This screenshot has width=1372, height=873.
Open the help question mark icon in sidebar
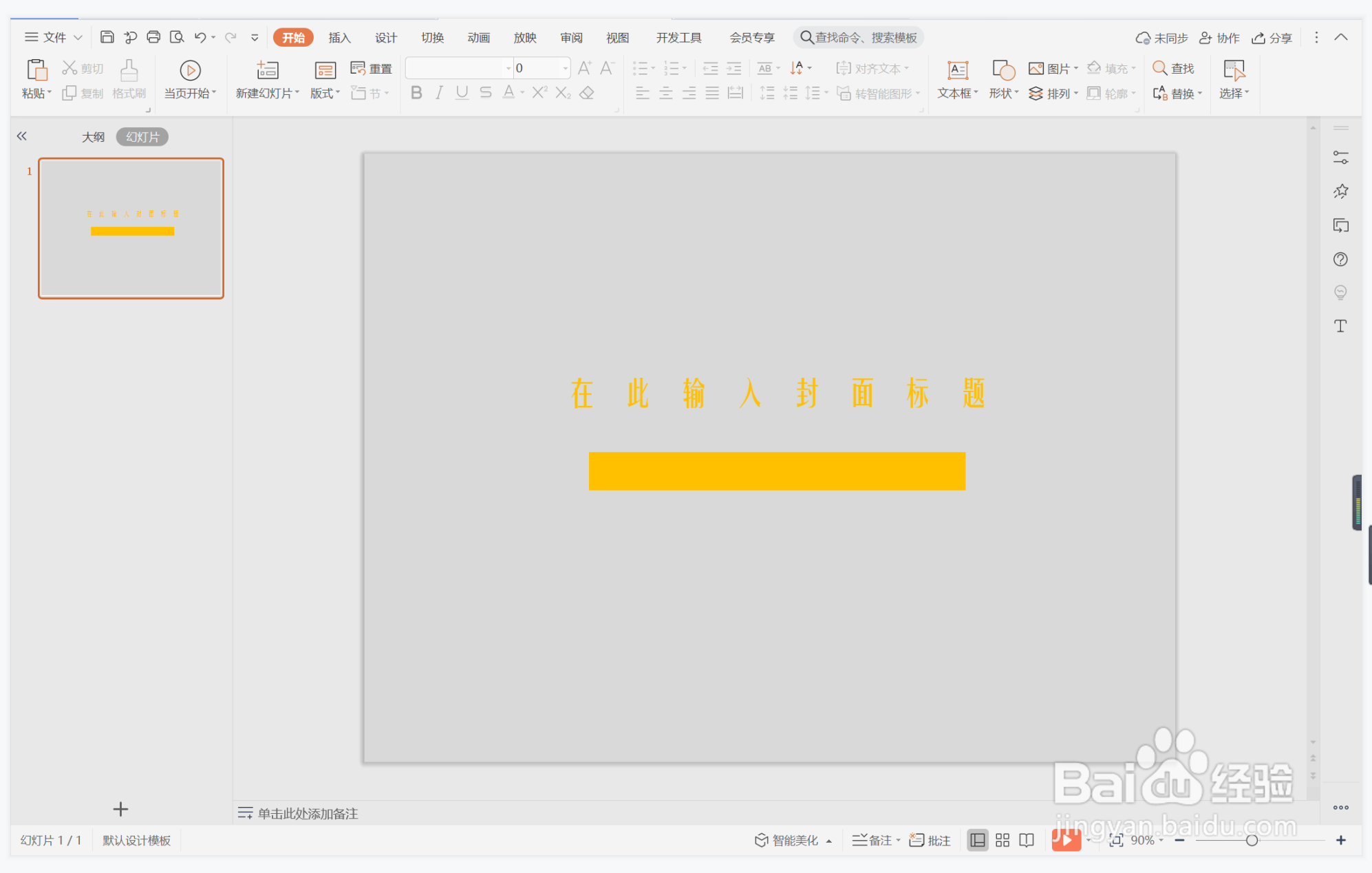click(x=1340, y=259)
